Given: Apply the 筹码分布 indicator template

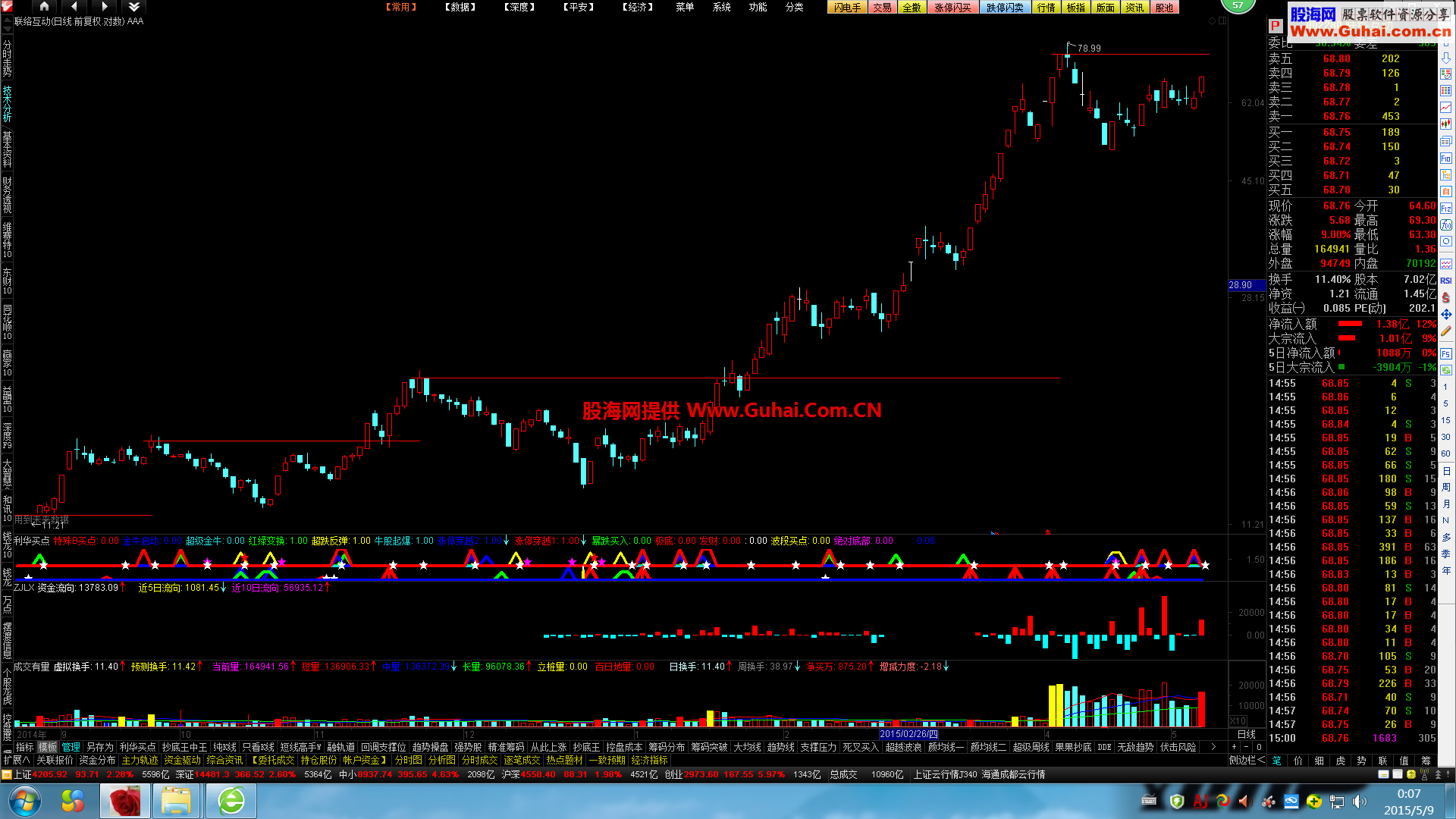Looking at the screenshot, I should pos(667,747).
